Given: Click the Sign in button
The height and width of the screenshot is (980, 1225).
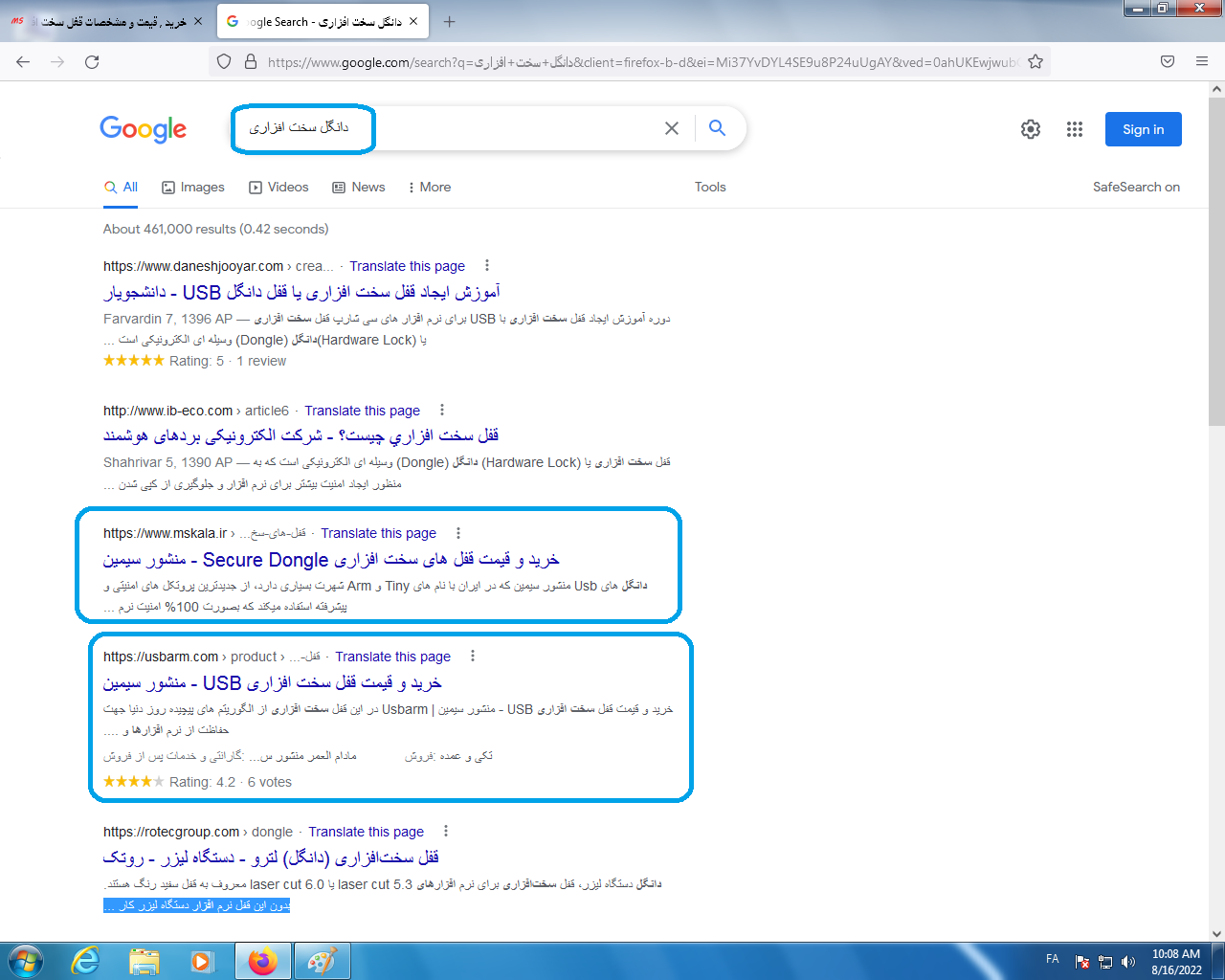Looking at the screenshot, I should (1144, 129).
